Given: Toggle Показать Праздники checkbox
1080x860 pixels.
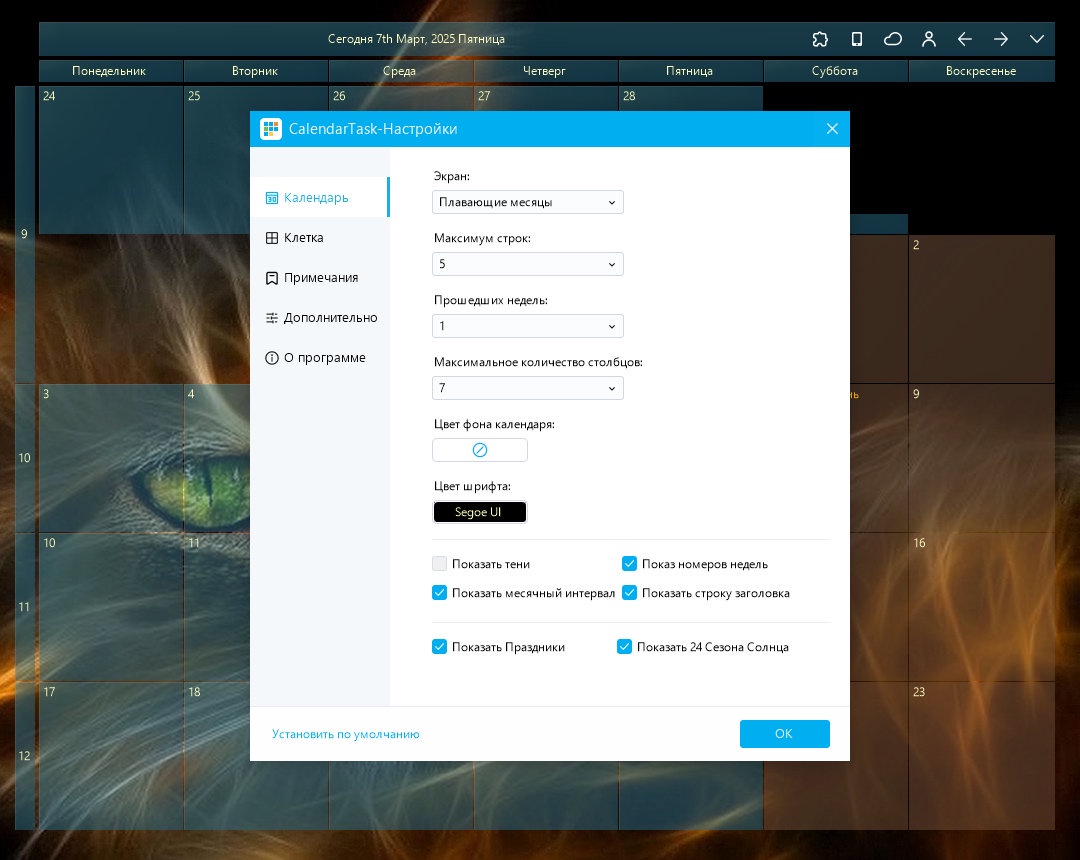Looking at the screenshot, I should (x=439, y=647).
